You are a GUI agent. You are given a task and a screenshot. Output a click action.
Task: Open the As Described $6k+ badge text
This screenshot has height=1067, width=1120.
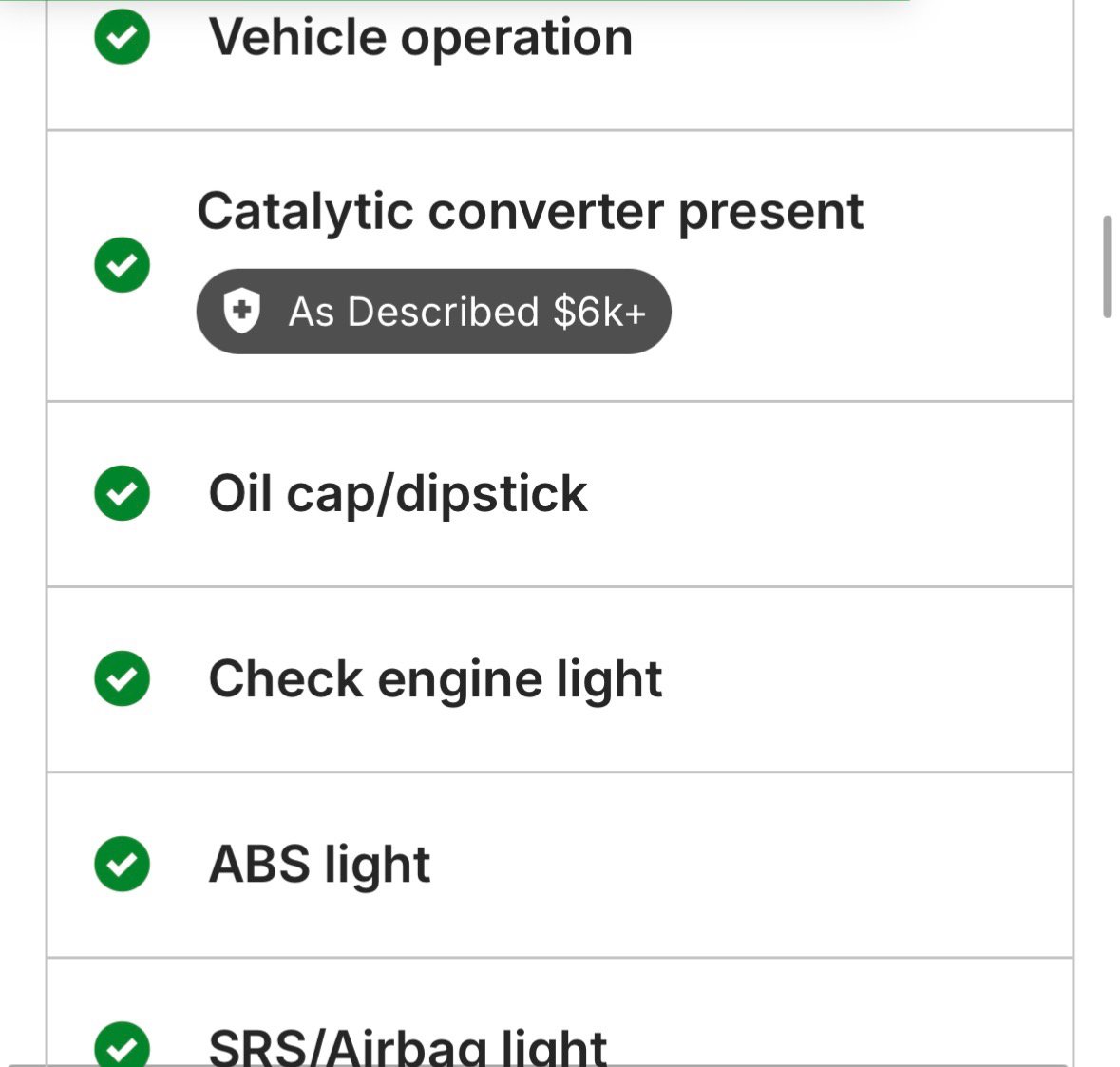466,312
